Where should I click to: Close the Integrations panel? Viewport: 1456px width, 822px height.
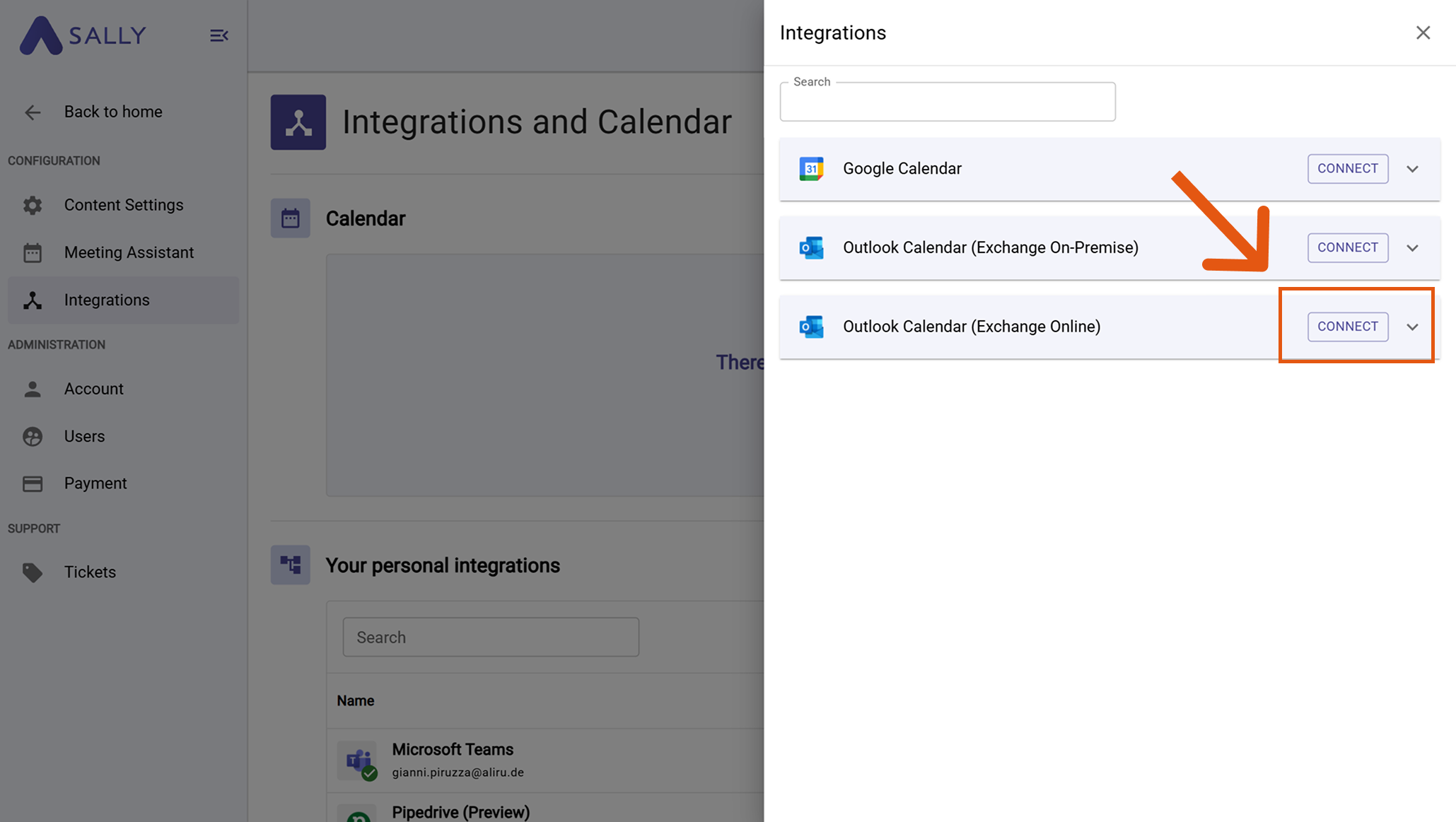[1423, 33]
